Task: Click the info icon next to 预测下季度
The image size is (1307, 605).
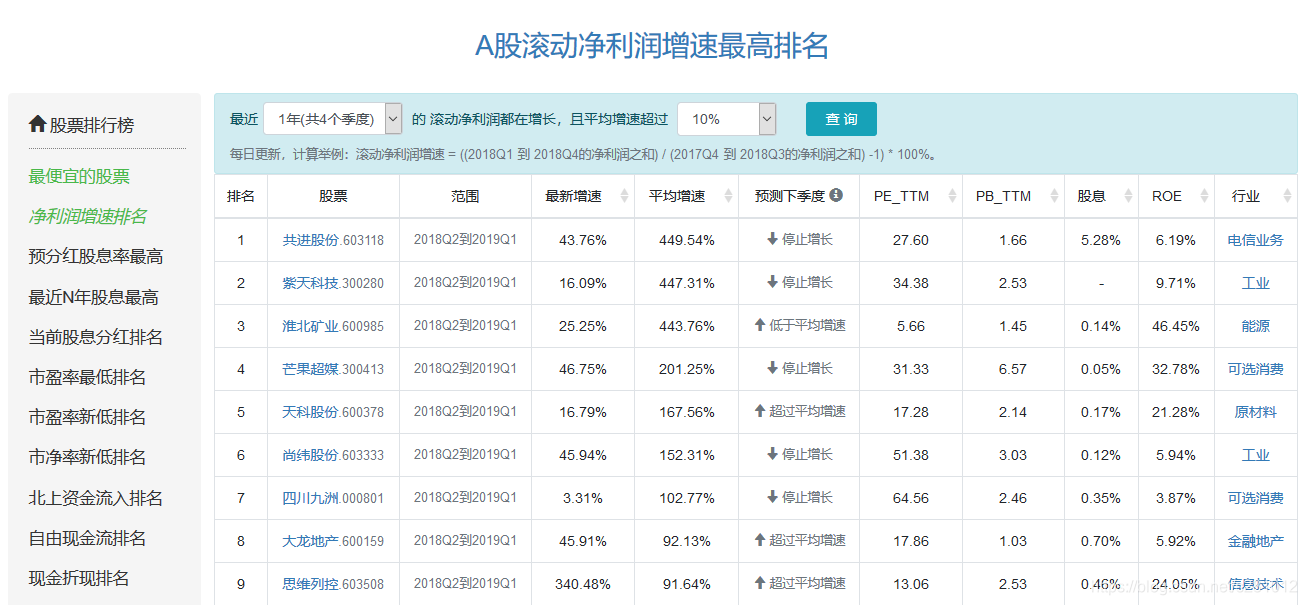Action: click(836, 195)
